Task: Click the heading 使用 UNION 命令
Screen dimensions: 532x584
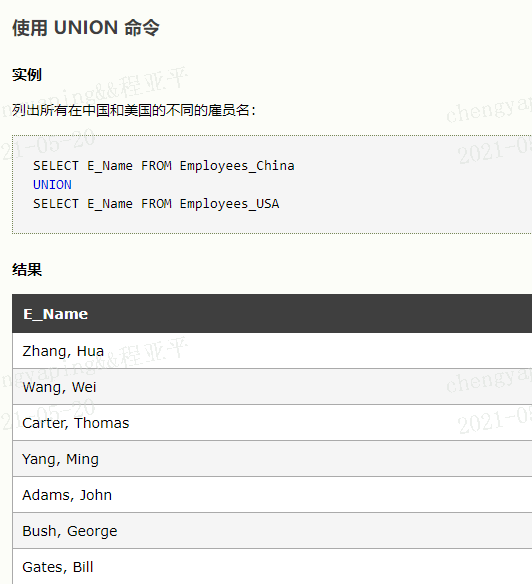Action: point(86,28)
